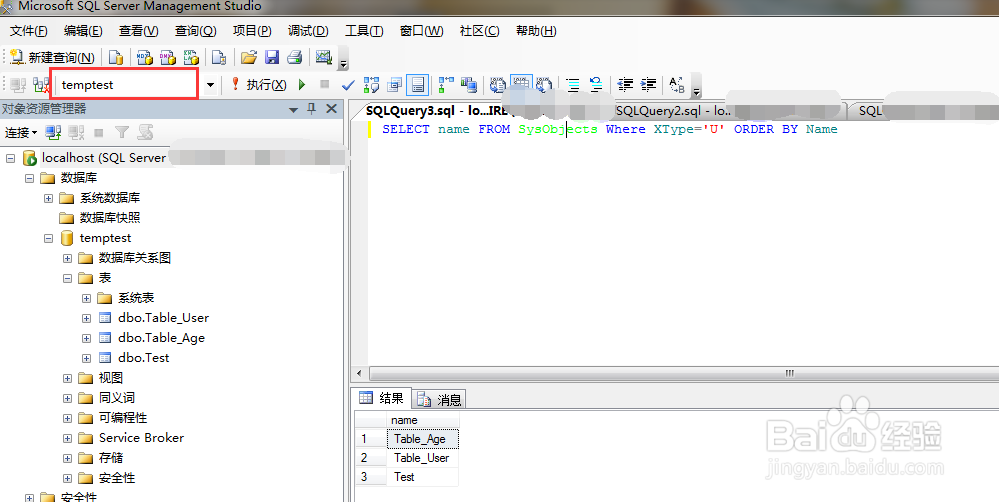
Task: Switch to the 结果 results tab
Action: [x=382, y=398]
